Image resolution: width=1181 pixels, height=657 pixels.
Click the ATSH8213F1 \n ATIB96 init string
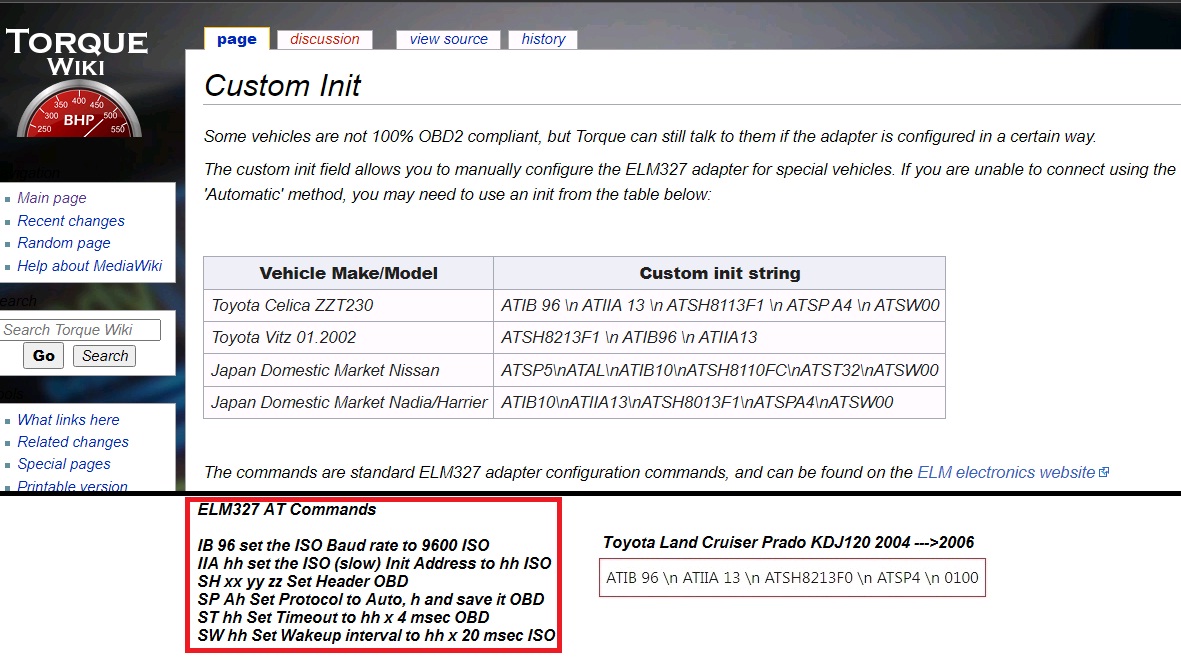[x=719, y=338]
